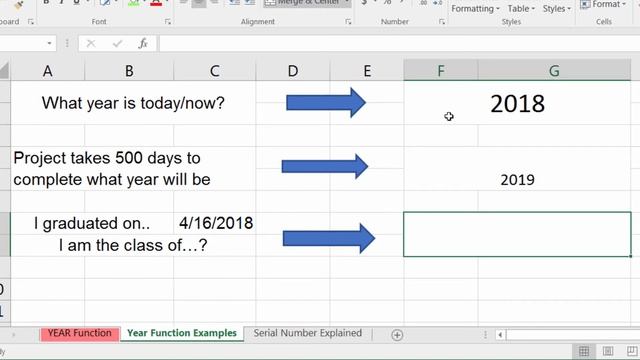Select column B header
Screen dimensions: 640x360
coord(129,71)
